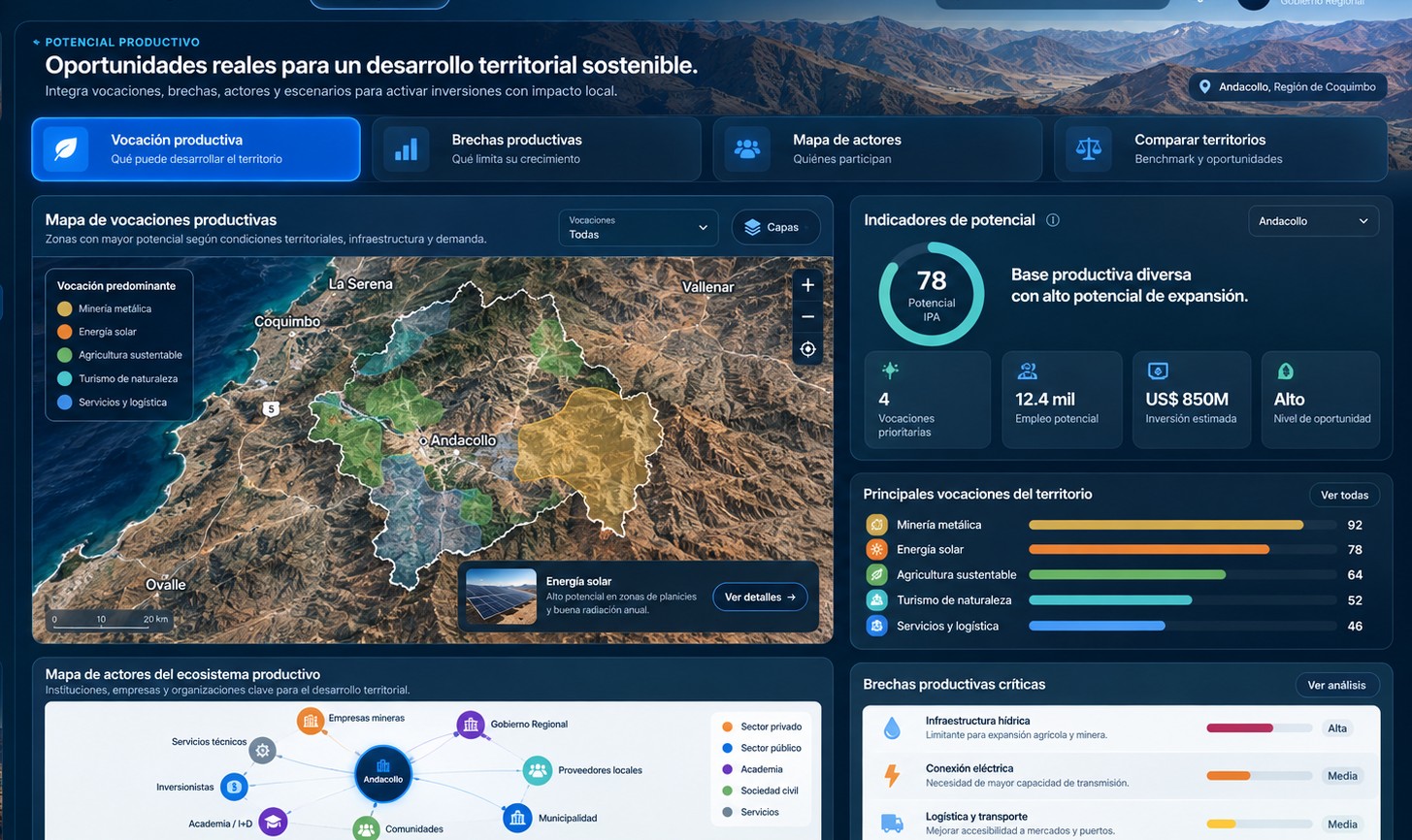Click the 78 Potencial IPA gauge
1412x840 pixels.
pos(932,294)
